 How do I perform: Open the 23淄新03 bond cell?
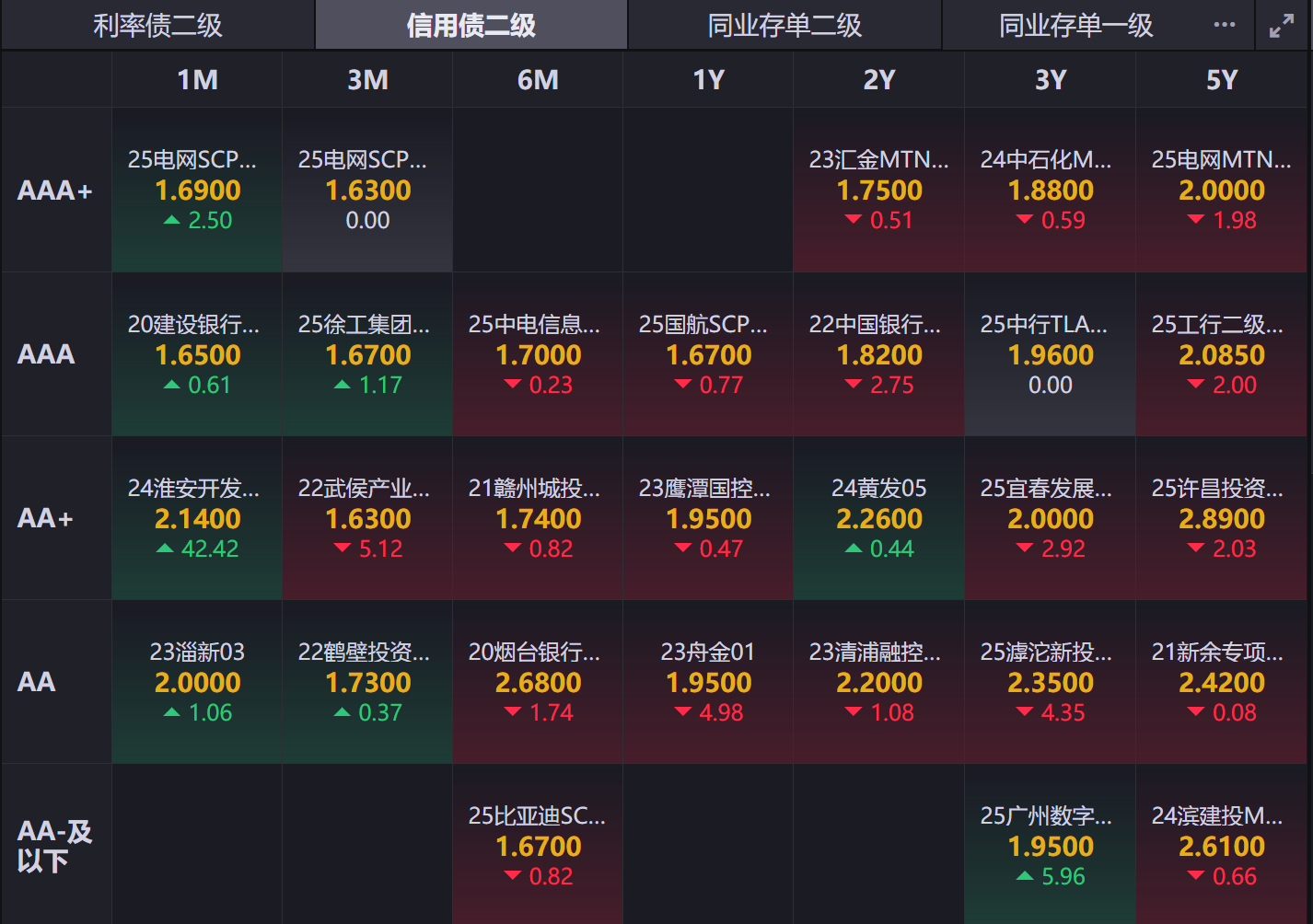pyautogui.click(x=197, y=682)
